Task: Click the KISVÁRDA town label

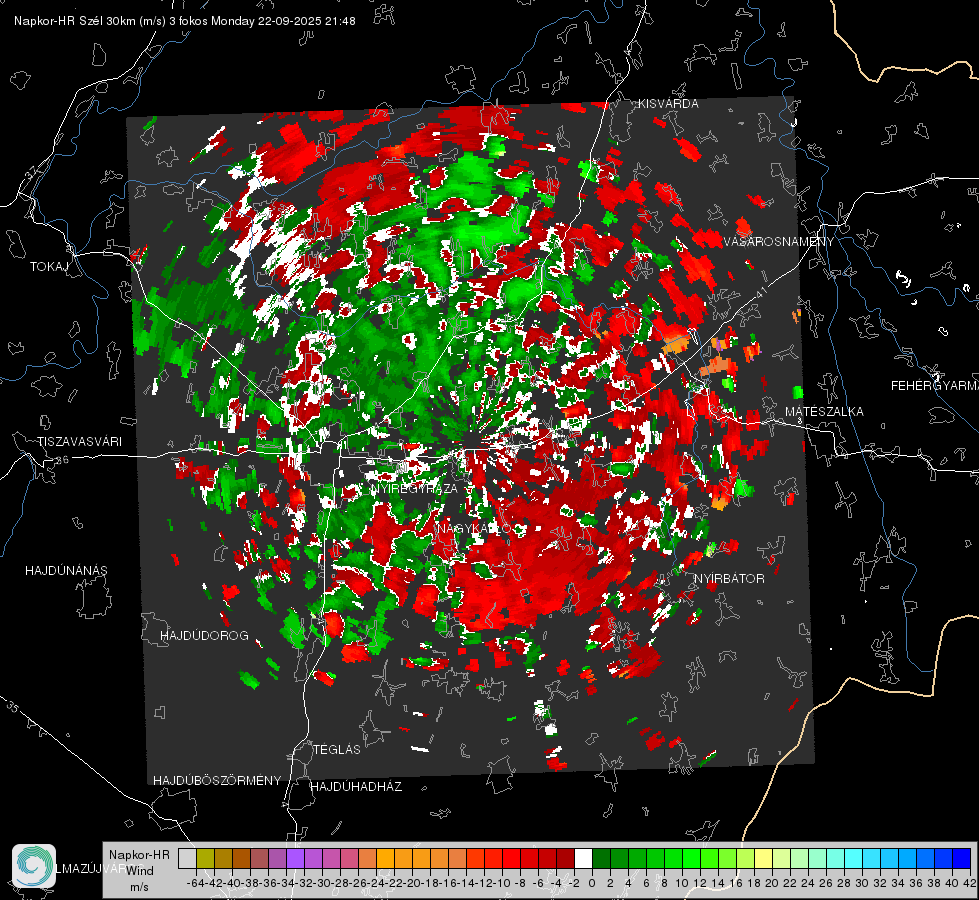Action: [x=667, y=104]
